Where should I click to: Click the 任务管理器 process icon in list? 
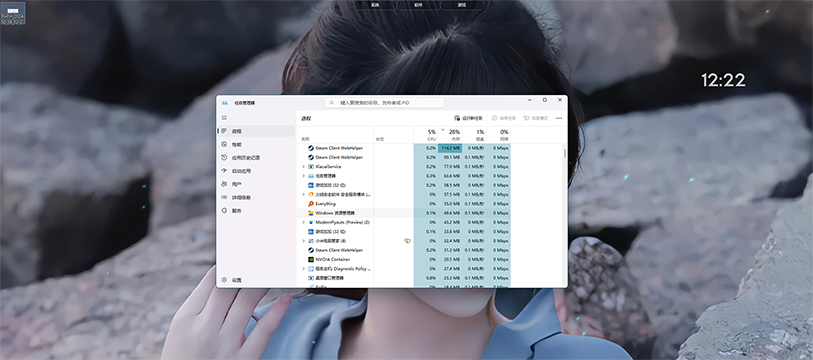pos(311,176)
